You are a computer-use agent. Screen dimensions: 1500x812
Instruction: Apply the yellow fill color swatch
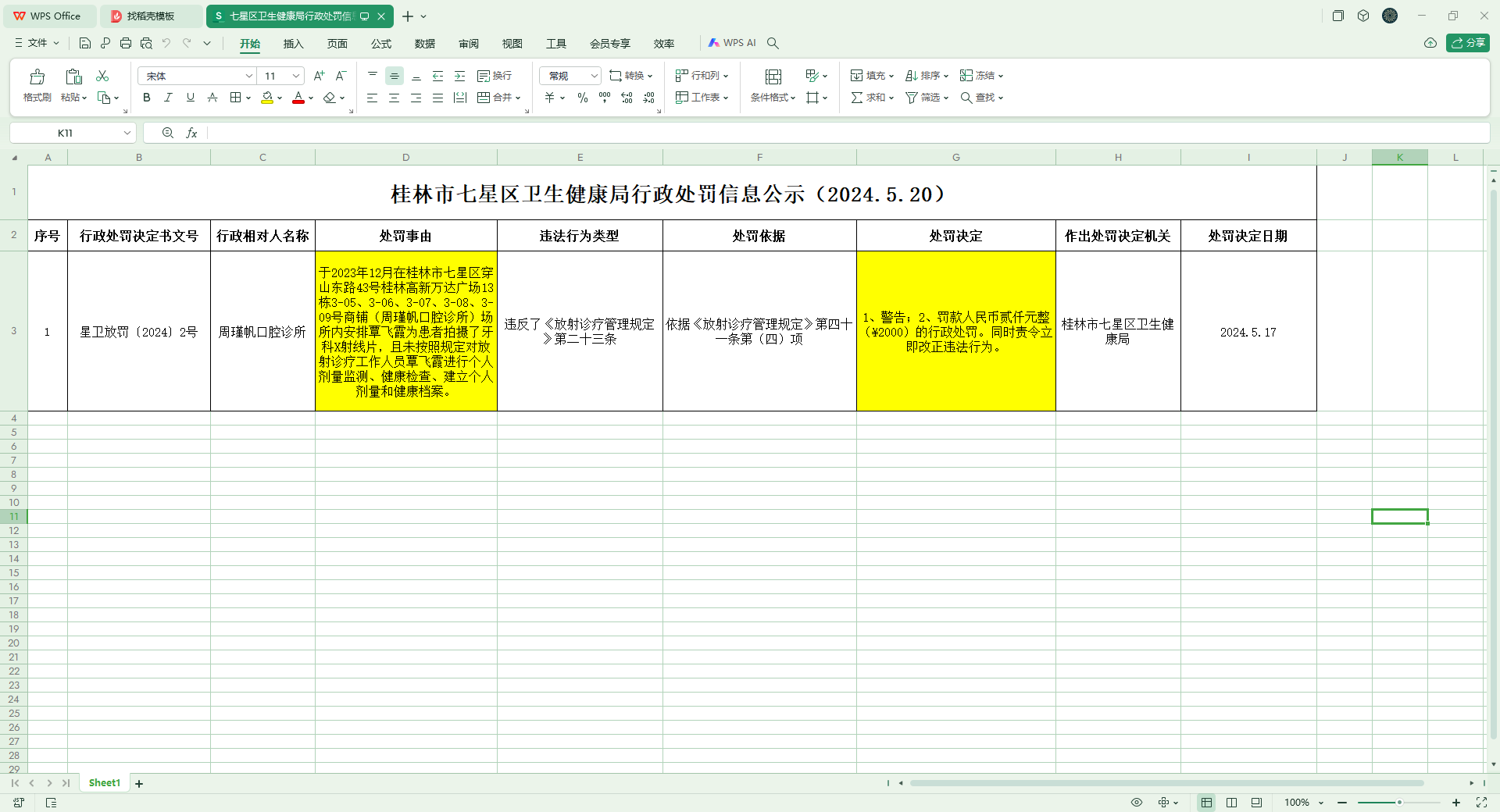click(x=267, y=98)
